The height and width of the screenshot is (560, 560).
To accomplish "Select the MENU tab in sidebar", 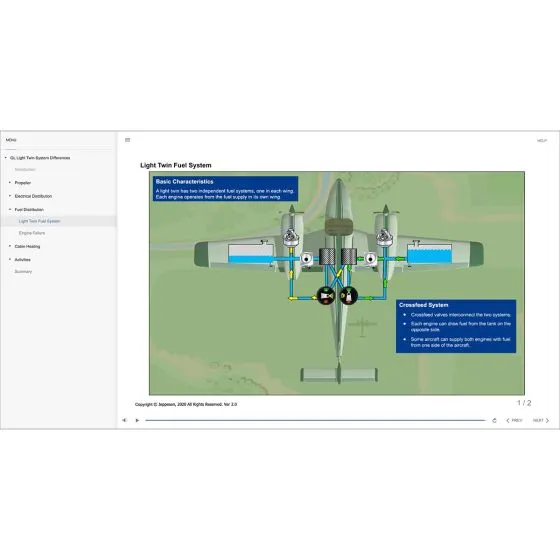I will [11, 140].
